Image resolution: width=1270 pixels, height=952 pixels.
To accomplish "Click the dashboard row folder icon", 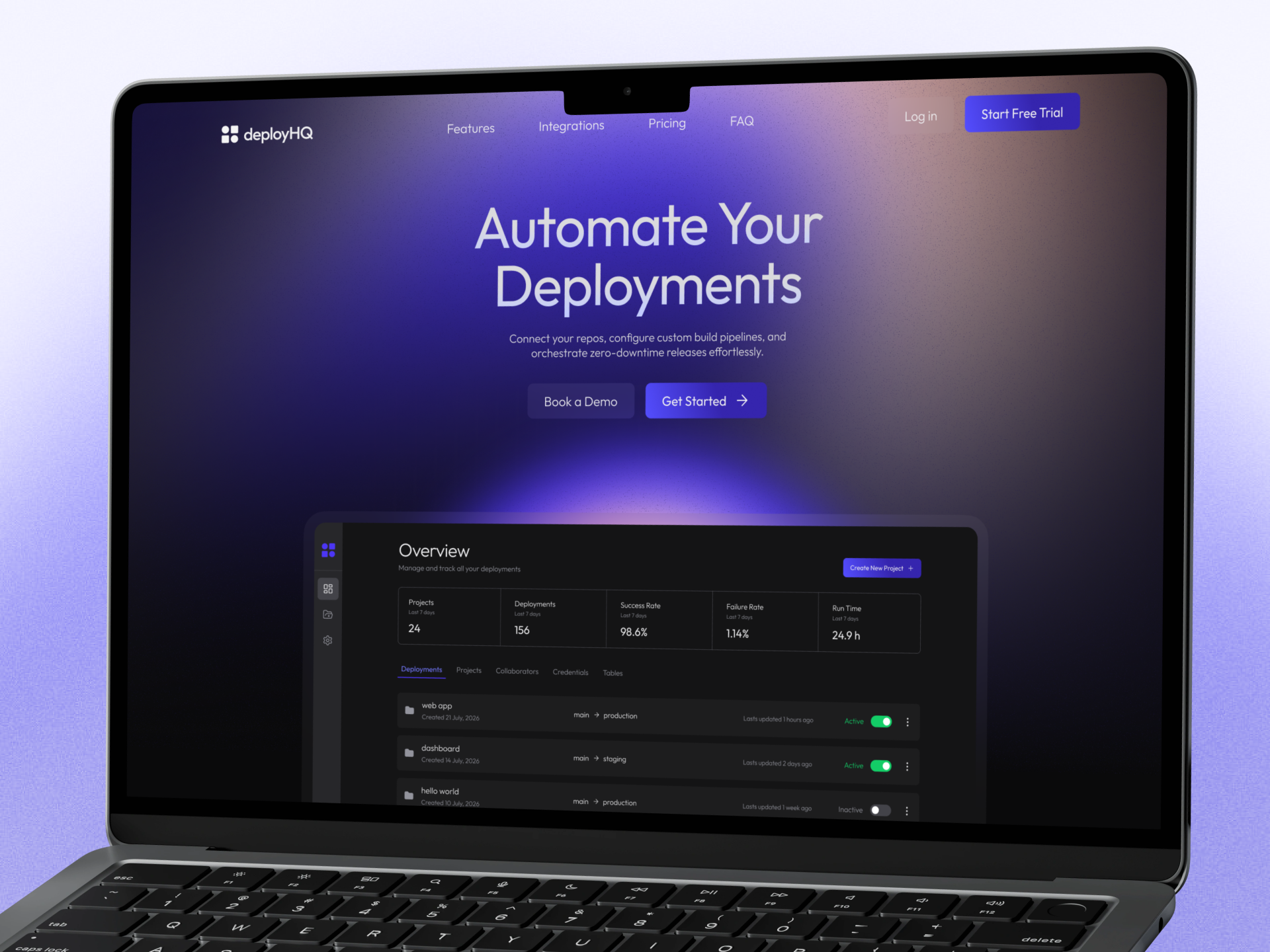I will [x=409, y=752].
